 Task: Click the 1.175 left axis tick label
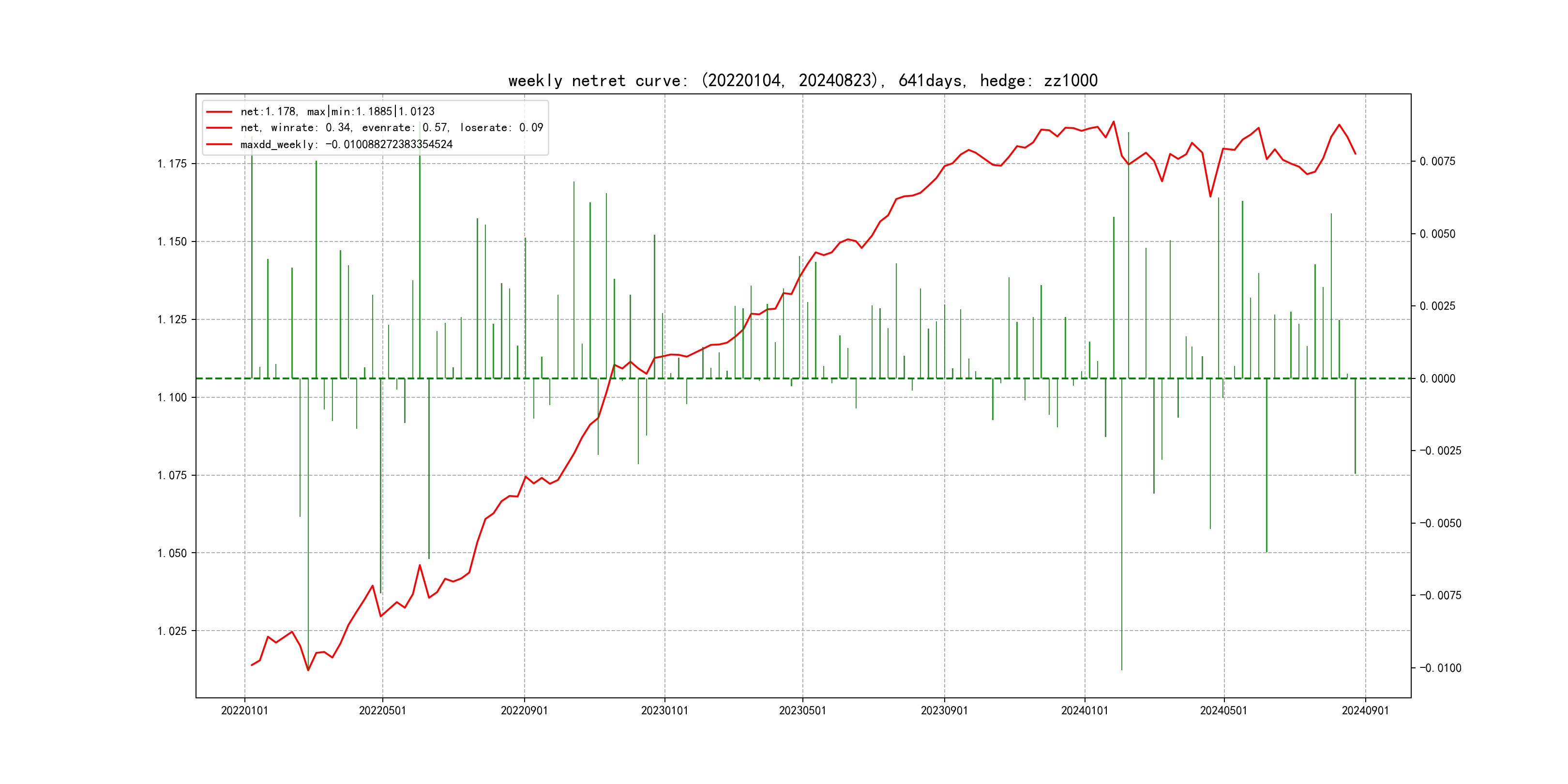[x=172, y=164]
